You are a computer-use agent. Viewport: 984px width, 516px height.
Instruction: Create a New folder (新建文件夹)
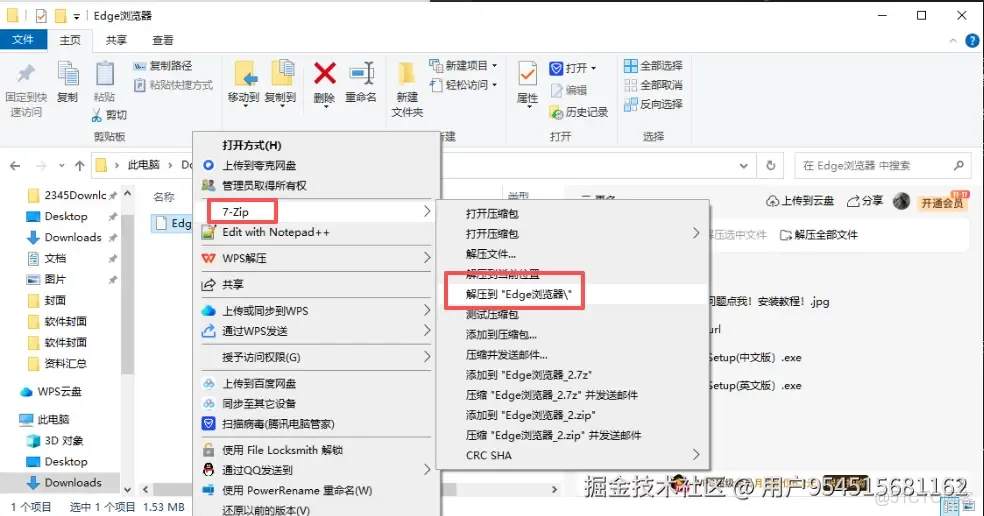tap(407, 90)
